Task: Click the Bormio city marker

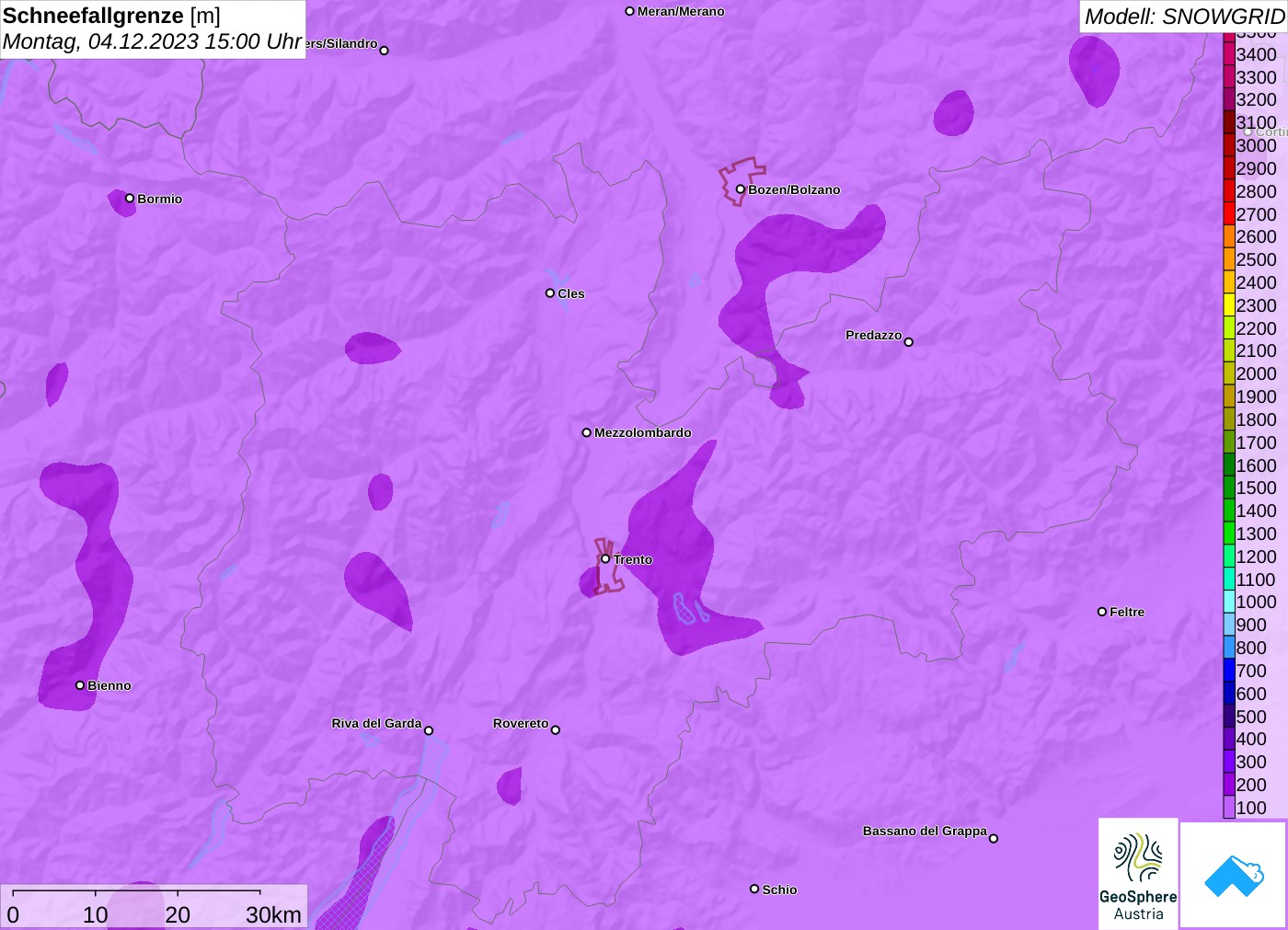Action: click(x=130, y=199)
